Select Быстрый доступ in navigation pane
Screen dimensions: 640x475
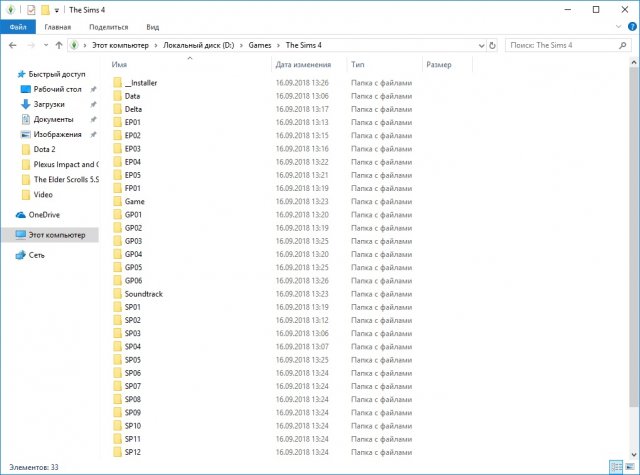coord(57,74)
